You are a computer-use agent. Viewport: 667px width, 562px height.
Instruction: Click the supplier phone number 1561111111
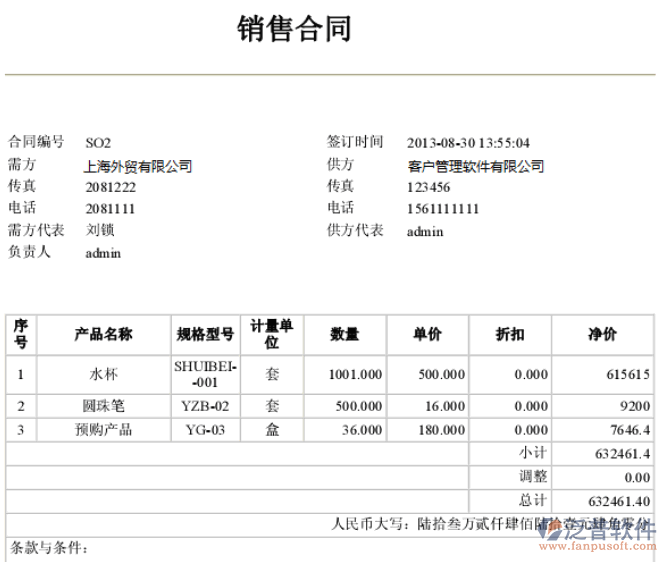[443, 209]
